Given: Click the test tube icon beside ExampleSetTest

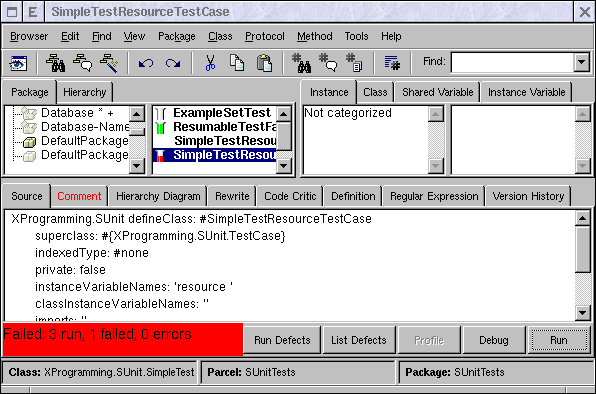Looking at the screenshot, I should click(x=161, y=113).
